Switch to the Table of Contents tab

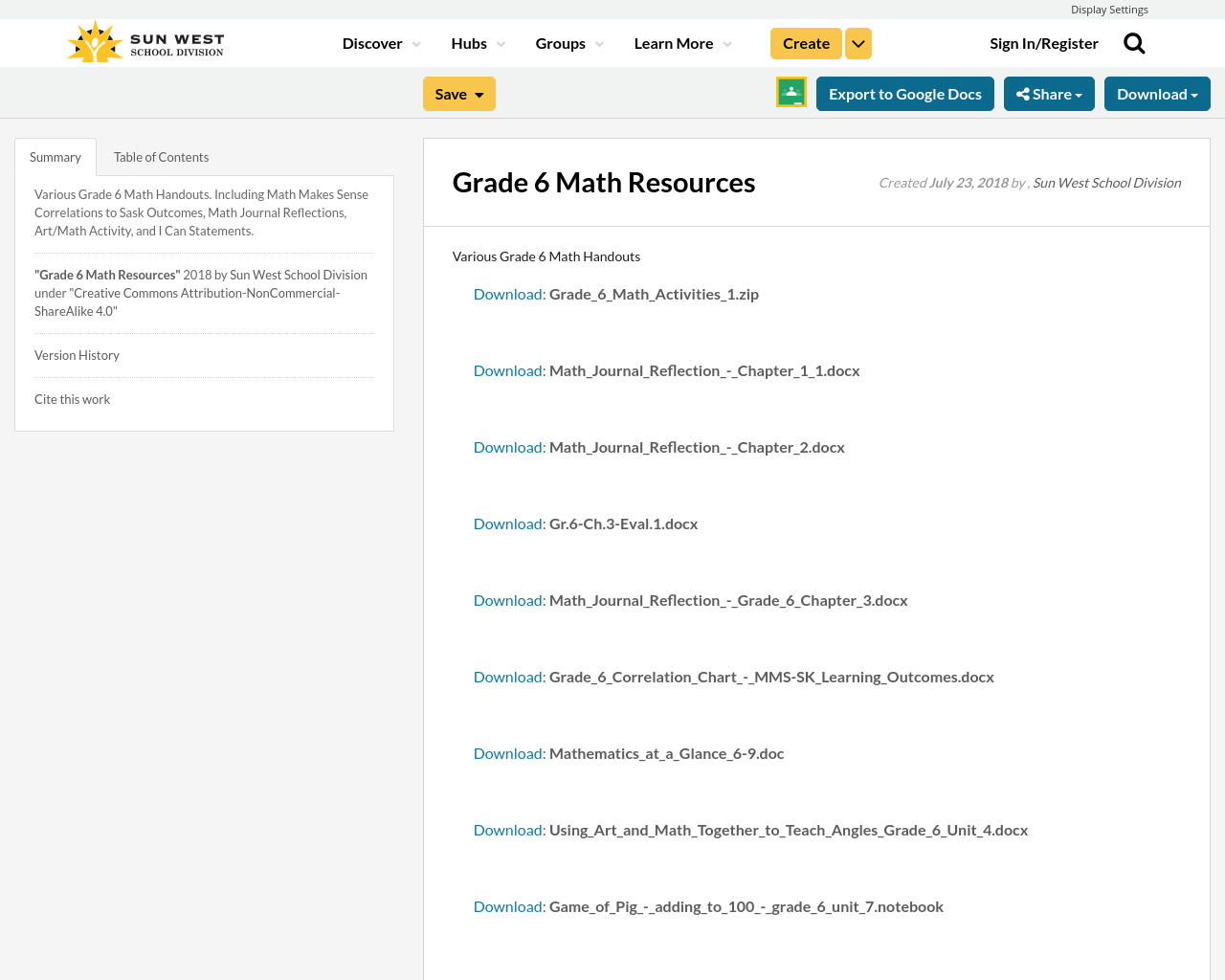(160, 156)
